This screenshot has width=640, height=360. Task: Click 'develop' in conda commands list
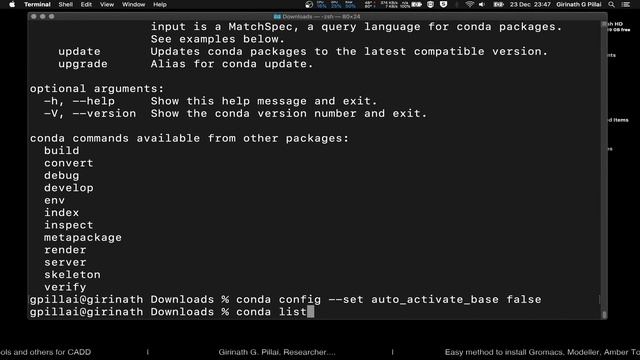tap(69, 188)
